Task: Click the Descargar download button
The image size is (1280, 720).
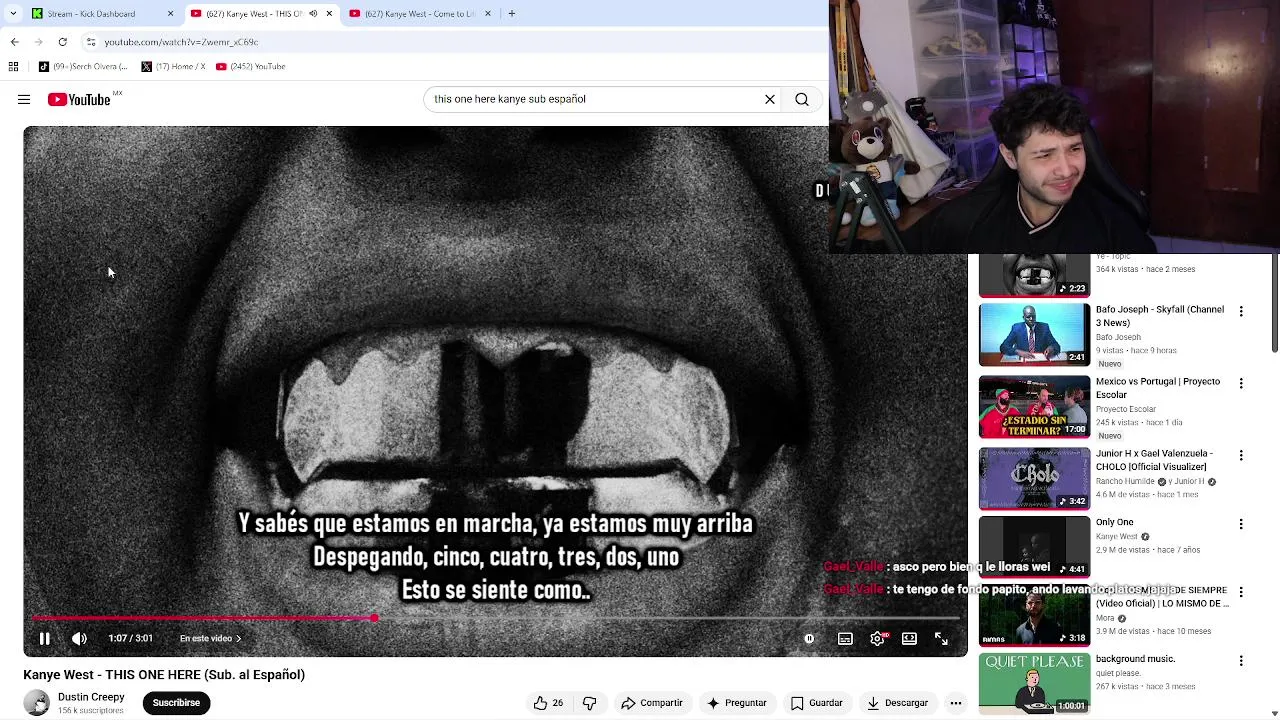Action: point(898,703)
